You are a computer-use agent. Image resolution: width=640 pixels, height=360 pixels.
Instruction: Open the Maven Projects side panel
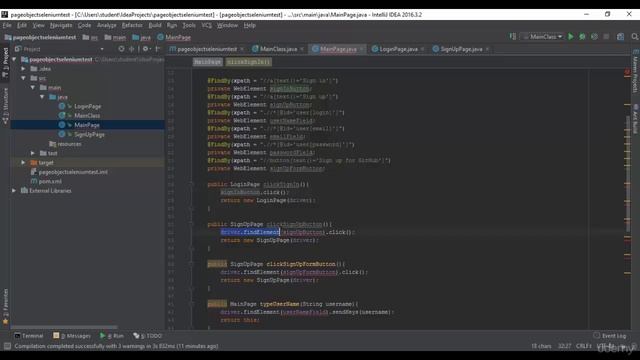click(x=635, y=71)
